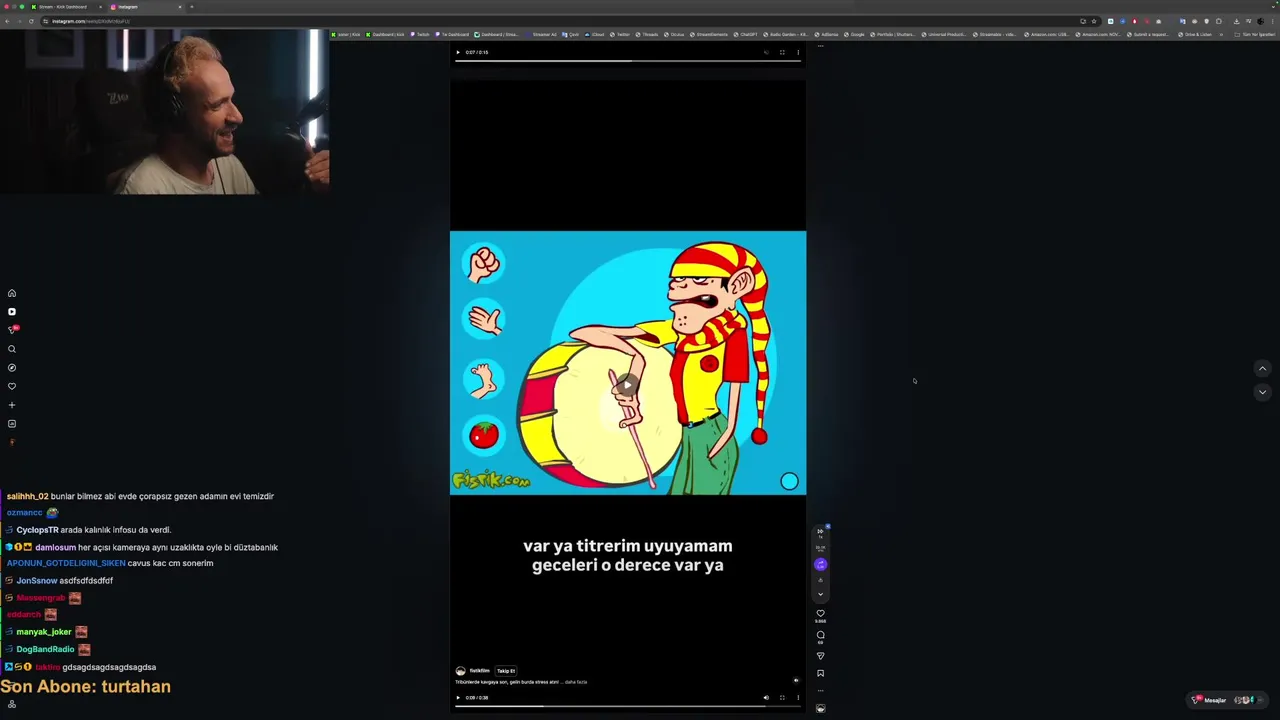The height and width of the screenshot is (720, 1280).
Task: Open Instagram search from the sidebar
Action: click(x=12, y=349)
